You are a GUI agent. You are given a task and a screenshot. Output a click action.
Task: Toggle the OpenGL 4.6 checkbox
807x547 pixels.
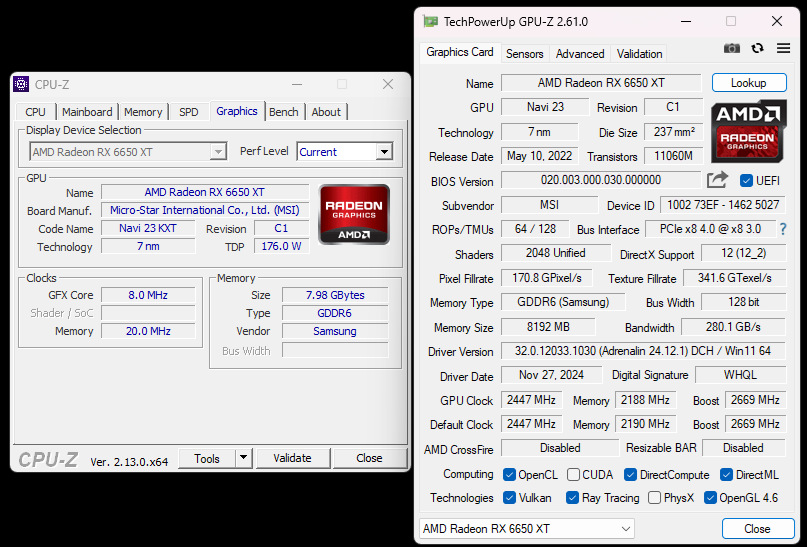pos(710,498)
